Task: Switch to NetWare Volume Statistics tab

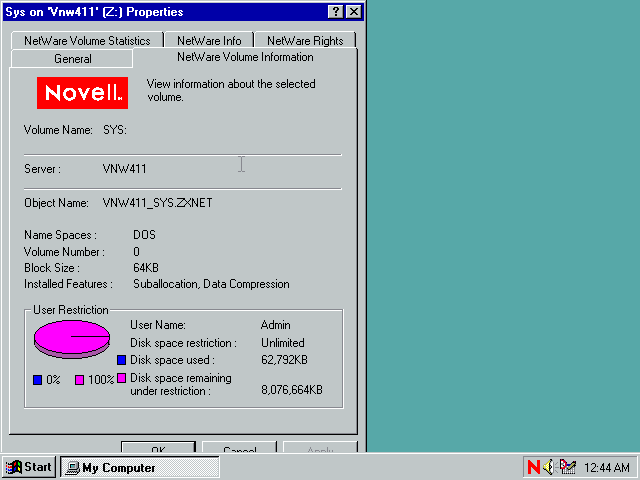Action: (x=87, y=41)
